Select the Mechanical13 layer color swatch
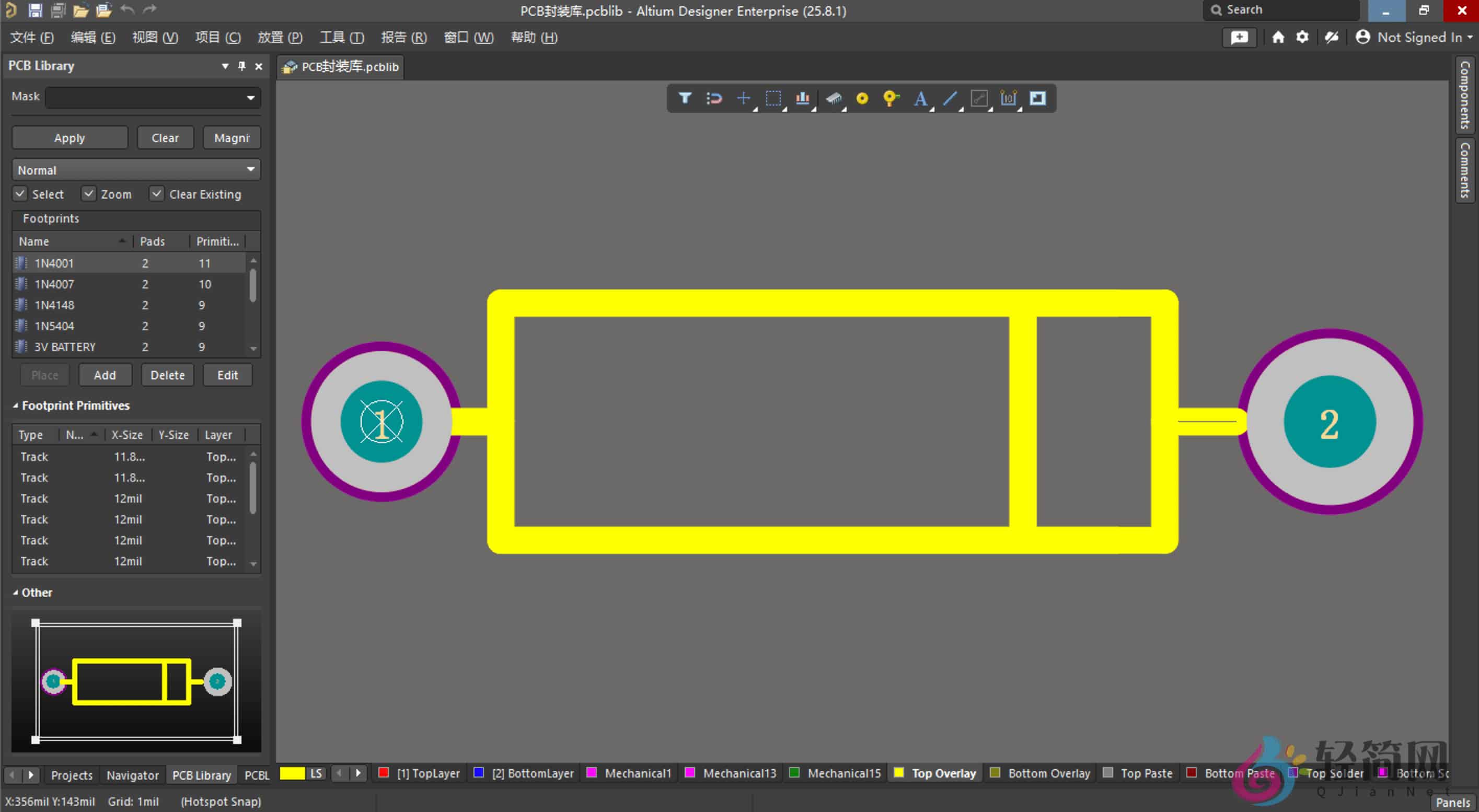 click(x=691, y=773)
